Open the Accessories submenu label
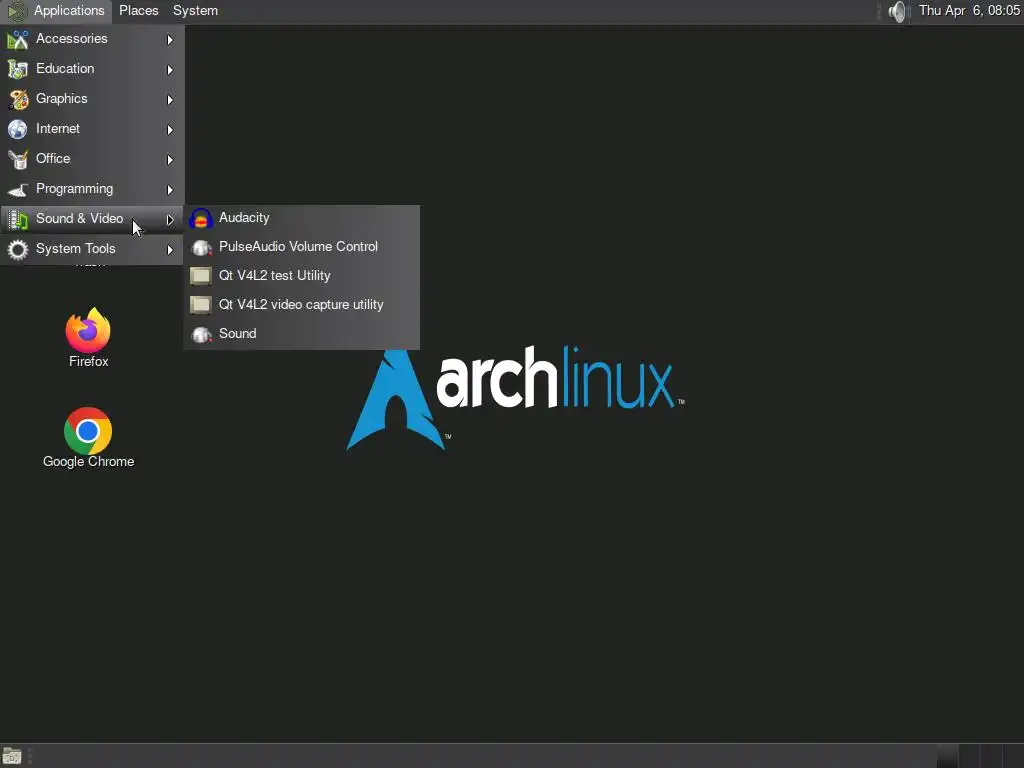1024x768 pixels. tap(72, 39)
